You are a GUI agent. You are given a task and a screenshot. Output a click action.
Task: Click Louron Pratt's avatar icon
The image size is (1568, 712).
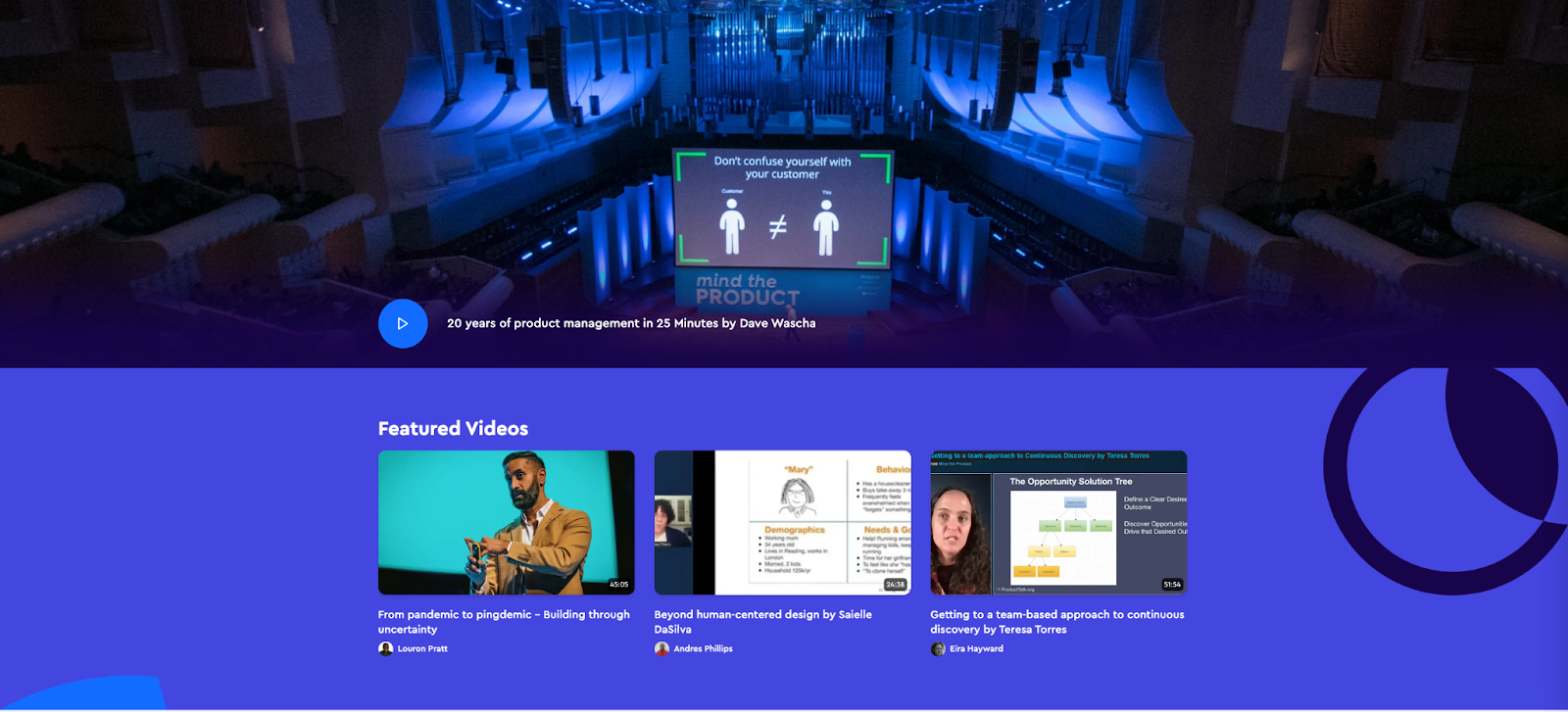pos(385,648)
